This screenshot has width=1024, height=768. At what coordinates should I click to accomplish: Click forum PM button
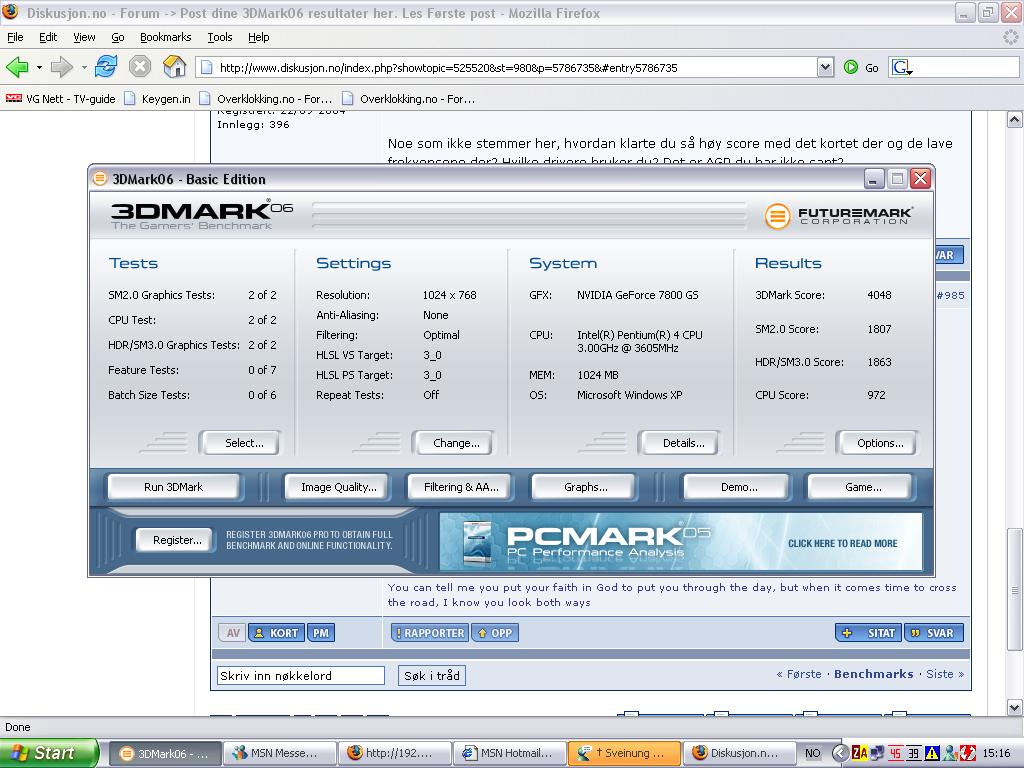(x=321, y=633)
